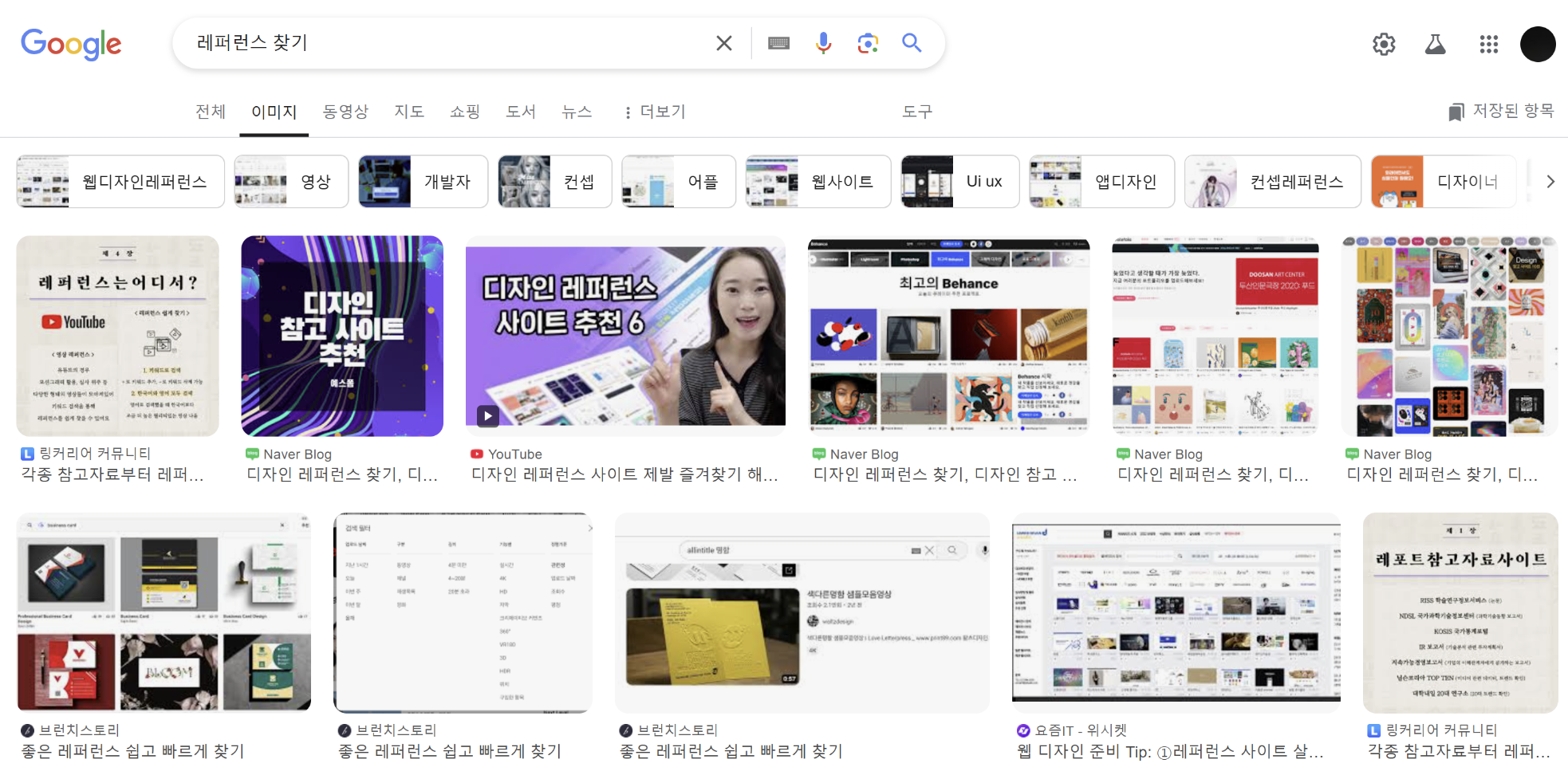The image size is (1568, 771).
Task: Click 링커리어 커뮤니티 source under first image
Action: (95, 453)
